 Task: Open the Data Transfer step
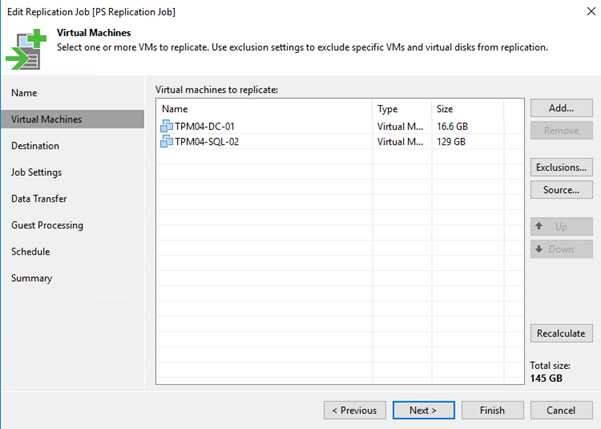[x=39, y=199]
